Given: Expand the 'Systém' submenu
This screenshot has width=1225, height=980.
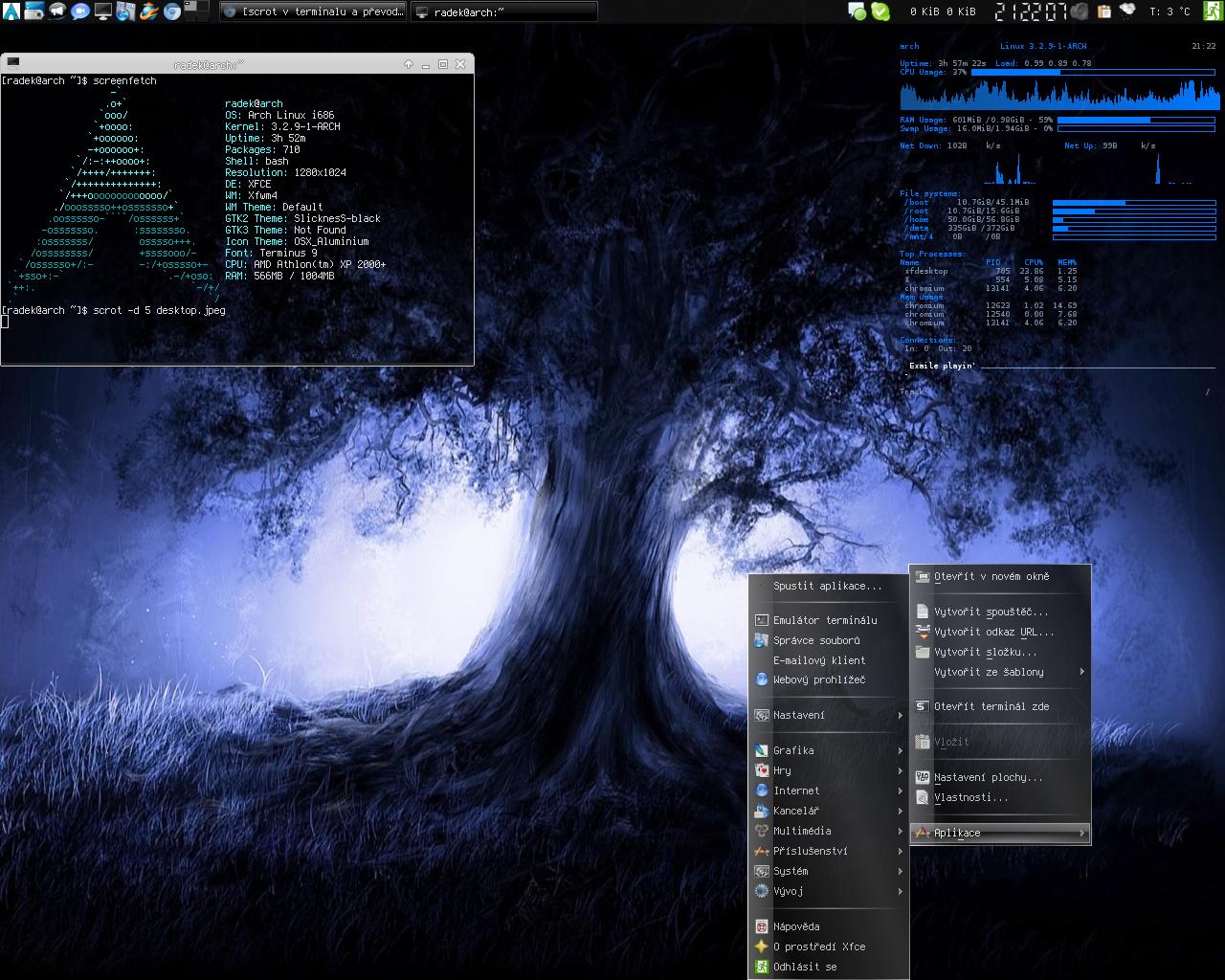Looking at the screenshot, I should click(827, 871).
